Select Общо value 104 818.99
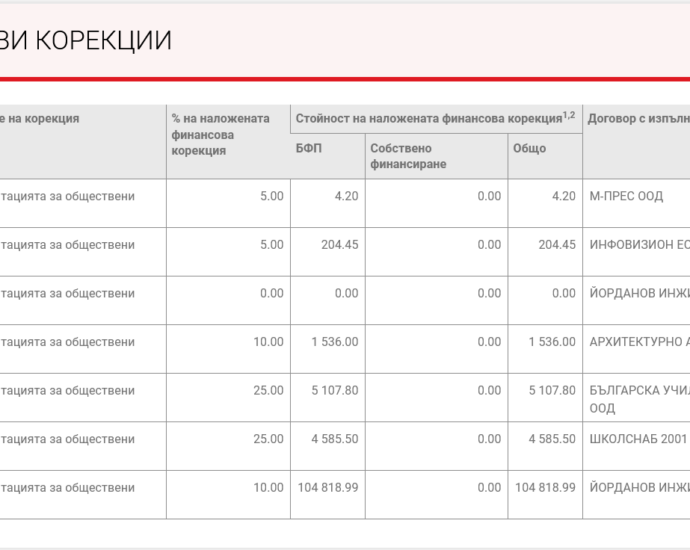Viewport: 690px width, 550px height. pyautogui.click(x=546, y=488)
